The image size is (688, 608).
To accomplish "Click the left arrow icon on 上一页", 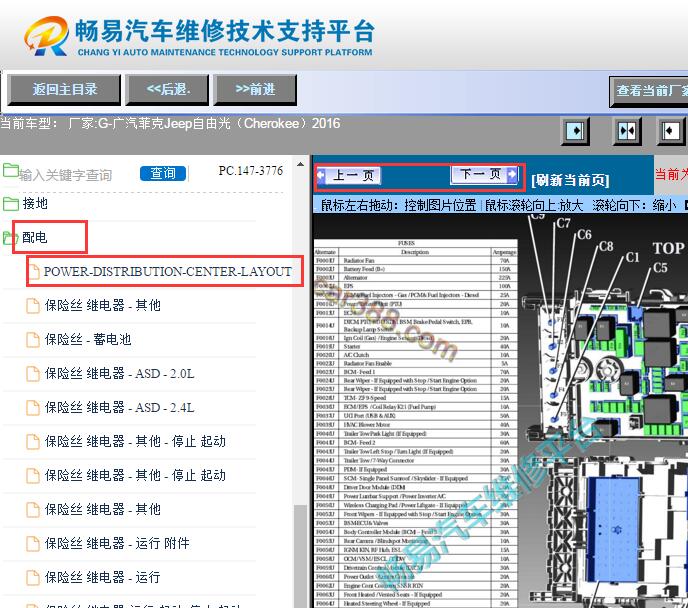I will (x=321, y=176).
